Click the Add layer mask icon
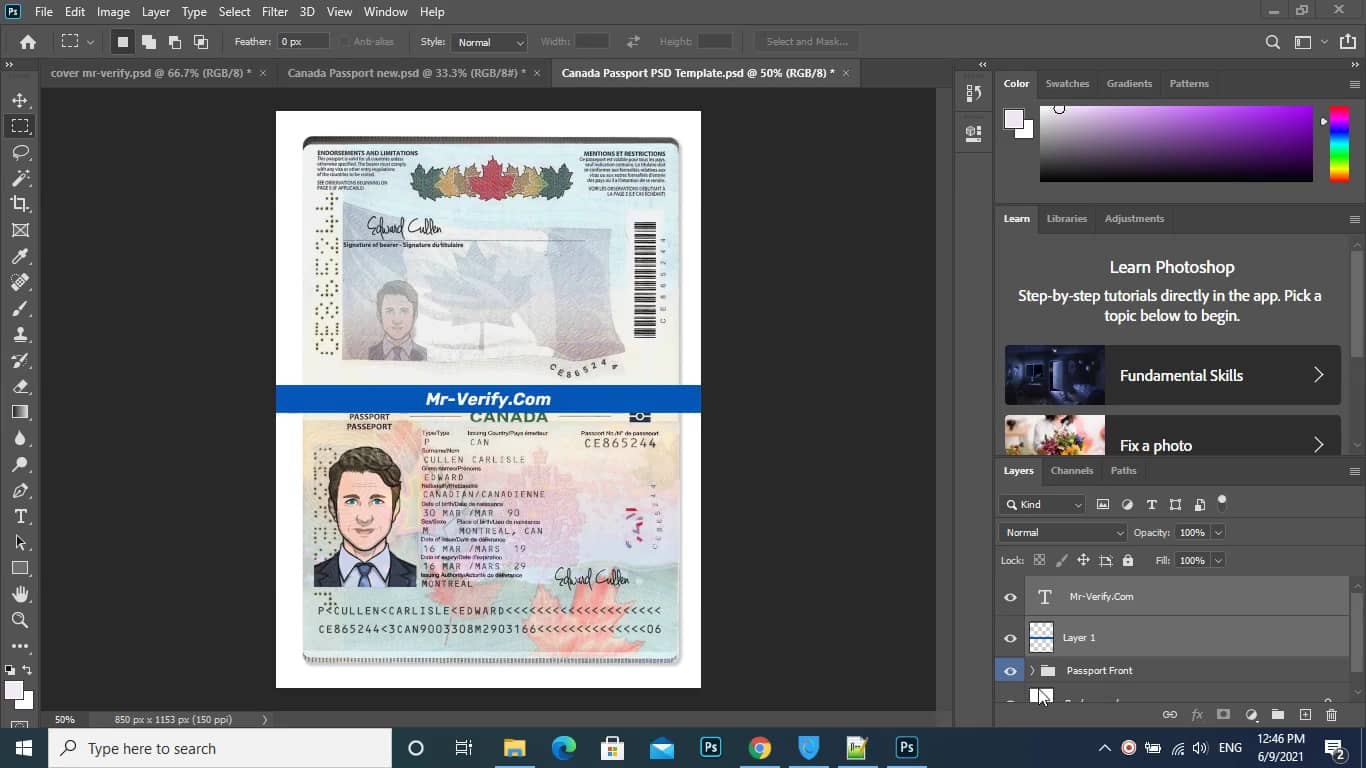This screenshot has height=768, width=1366. 1223,715
